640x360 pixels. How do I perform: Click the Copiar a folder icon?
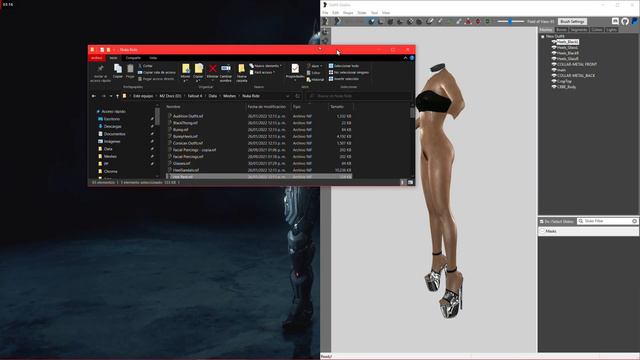pos(198,69)
